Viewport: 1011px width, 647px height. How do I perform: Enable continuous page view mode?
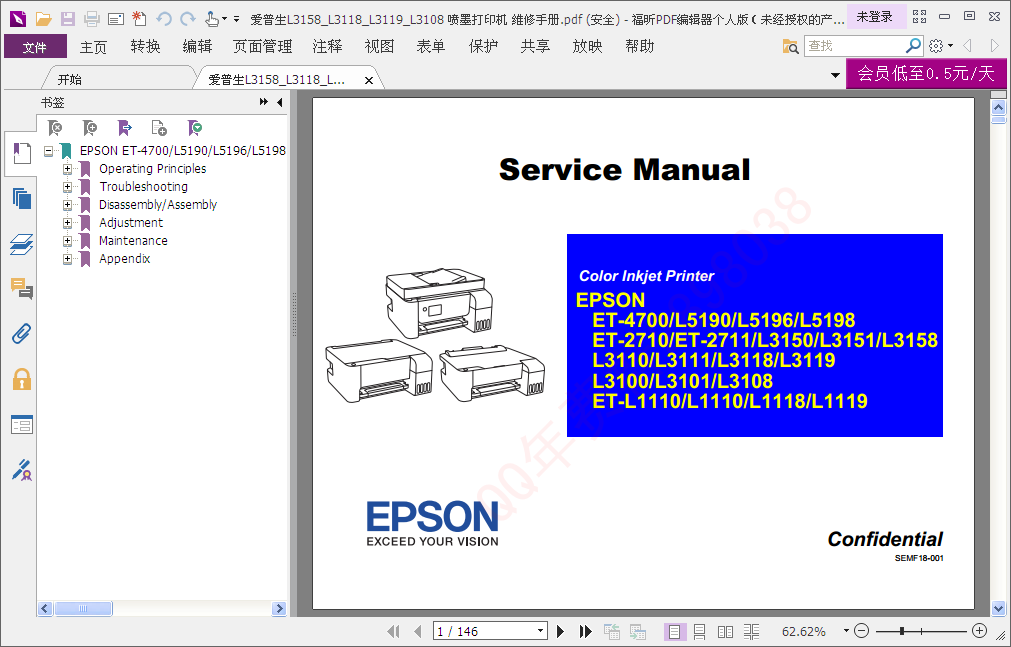pyautogui.click(x=699, y=632)
